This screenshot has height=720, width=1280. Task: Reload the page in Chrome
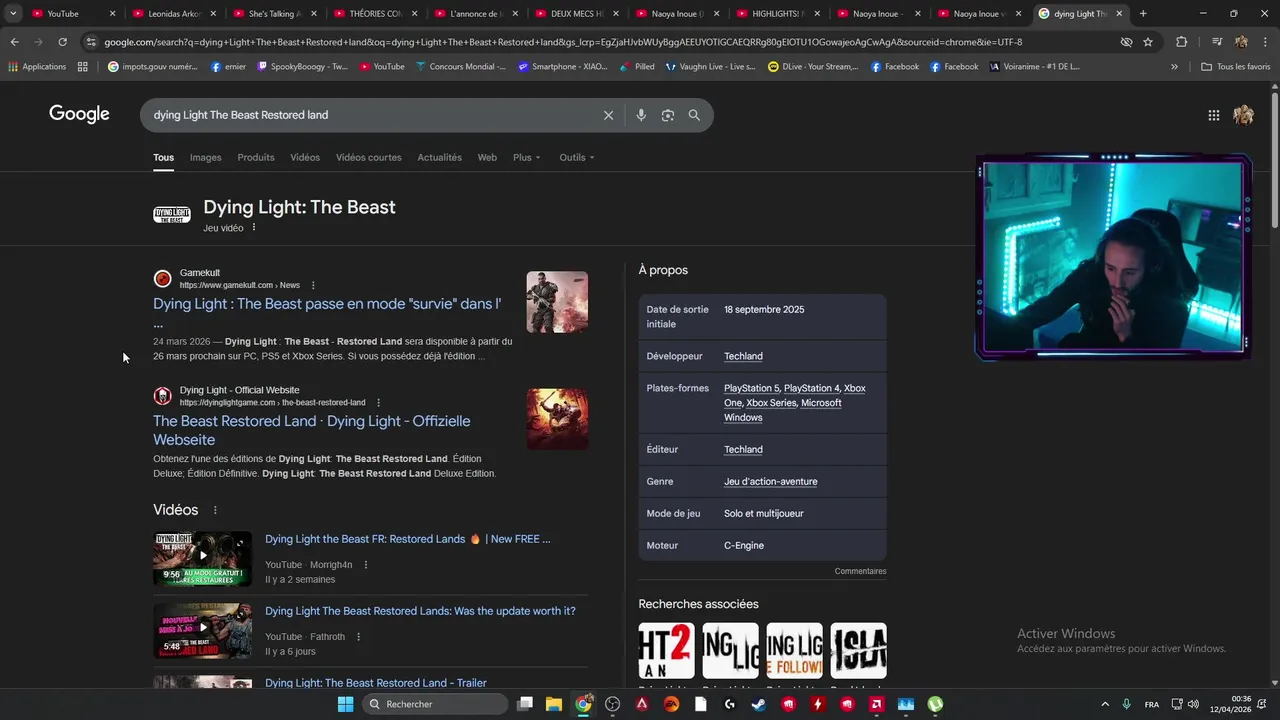click(x=62, y=42)
